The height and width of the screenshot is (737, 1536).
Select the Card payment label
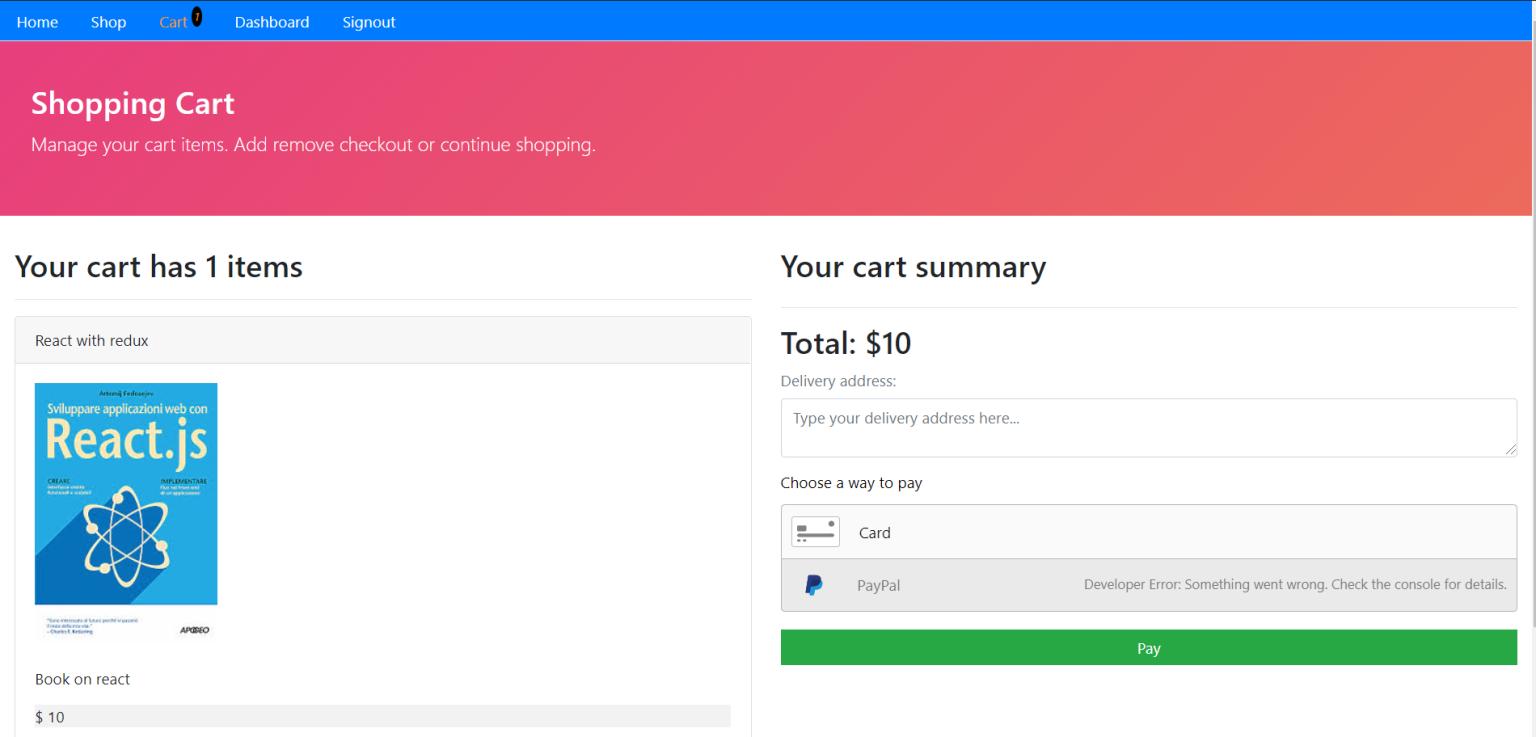click(874, 533)
